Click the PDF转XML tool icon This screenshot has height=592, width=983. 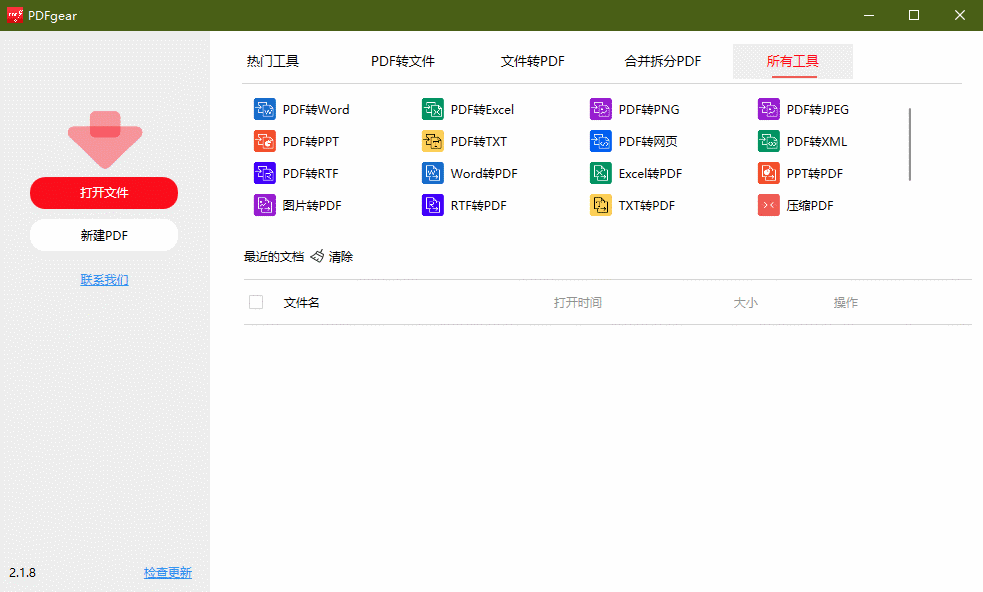click(x=769, y=141)
